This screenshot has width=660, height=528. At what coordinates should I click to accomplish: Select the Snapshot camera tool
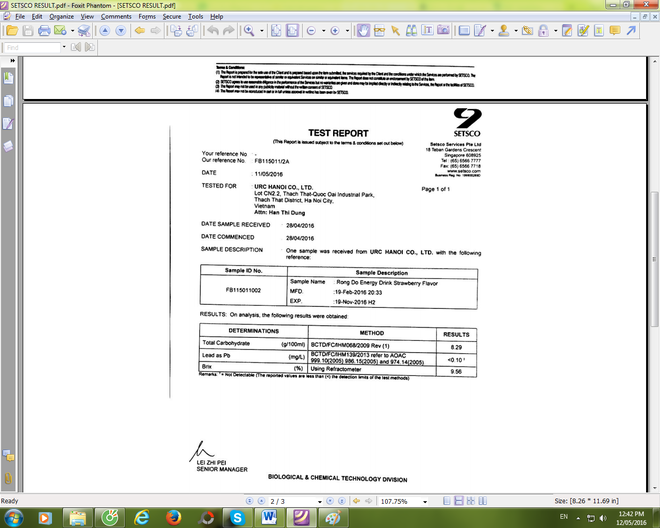pyautogui.click(x=443, y=30)
